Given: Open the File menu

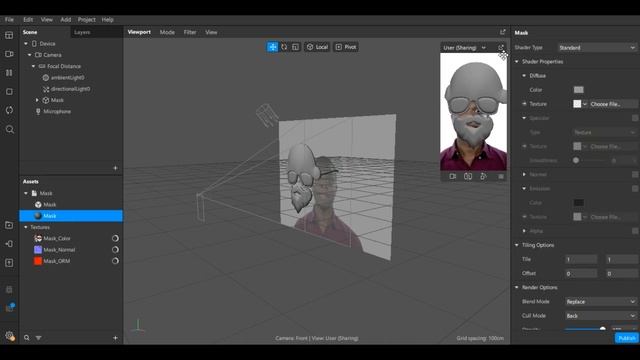Looking at the screenshot, I should pyautogui.click(x=9, y=20).
